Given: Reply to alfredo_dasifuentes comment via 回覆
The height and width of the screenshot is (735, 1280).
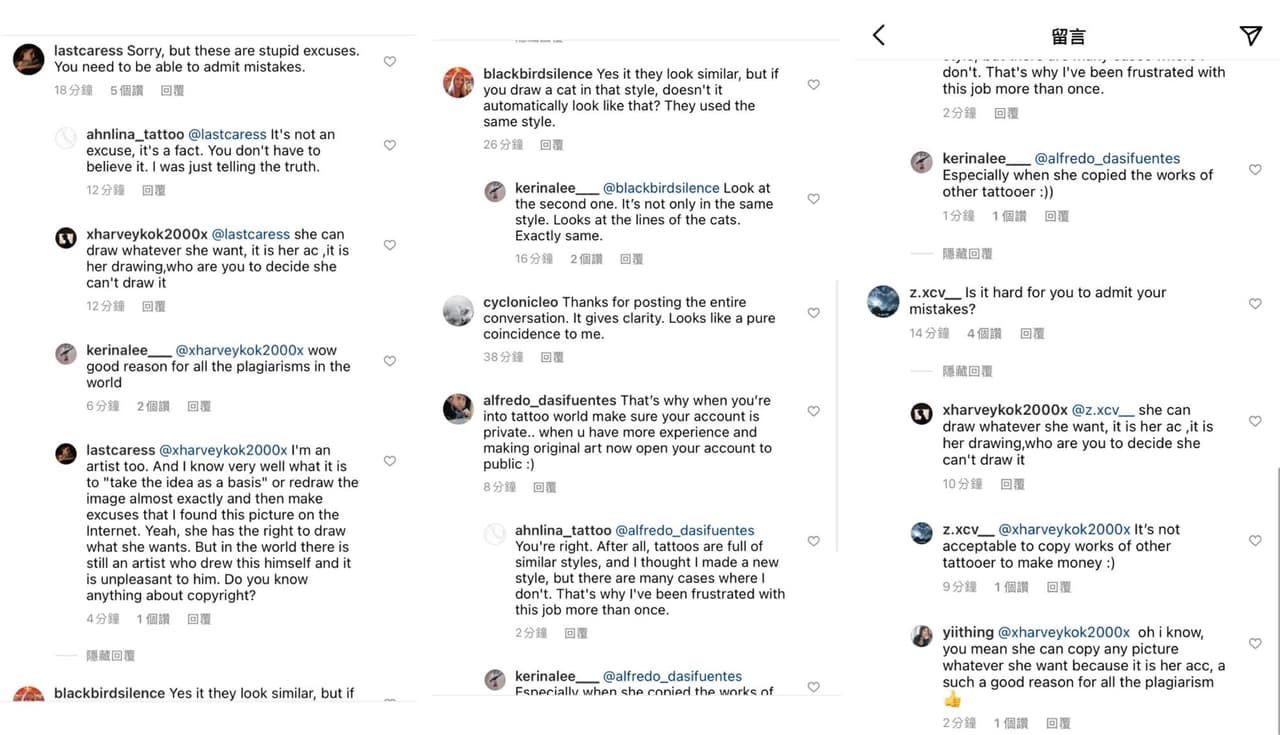Looking at the screenshot, I should (544, 487).
